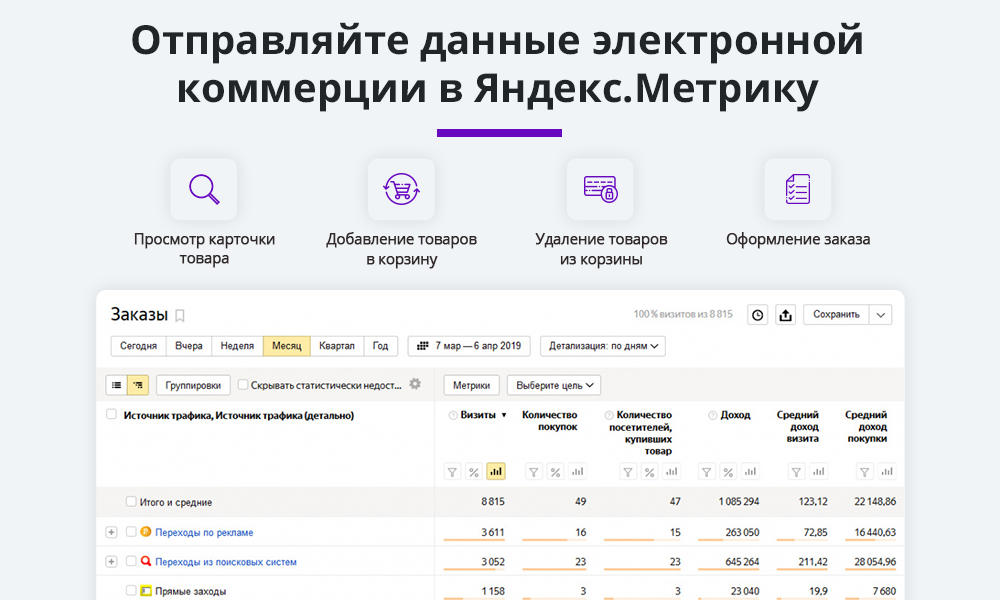Open the clock history icon
The image size is (1000, 600).
pyautogui.click(x=758, y=315)
